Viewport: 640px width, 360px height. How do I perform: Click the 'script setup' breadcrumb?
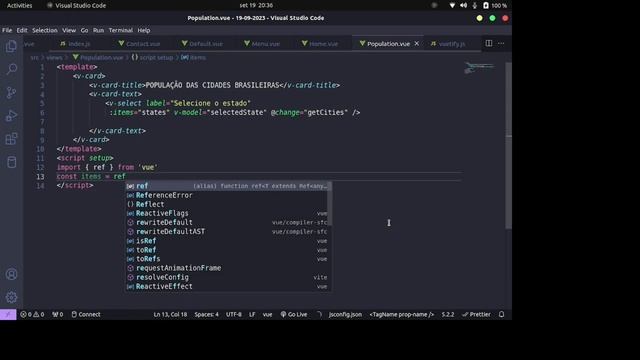(x=152, y=58)
